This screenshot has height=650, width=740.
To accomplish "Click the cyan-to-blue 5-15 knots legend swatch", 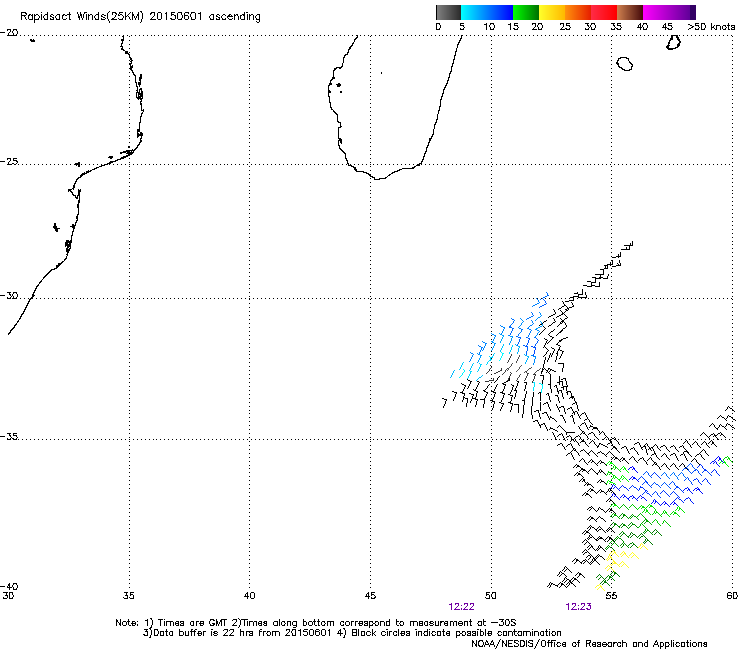I will click(x=487, y=12).
